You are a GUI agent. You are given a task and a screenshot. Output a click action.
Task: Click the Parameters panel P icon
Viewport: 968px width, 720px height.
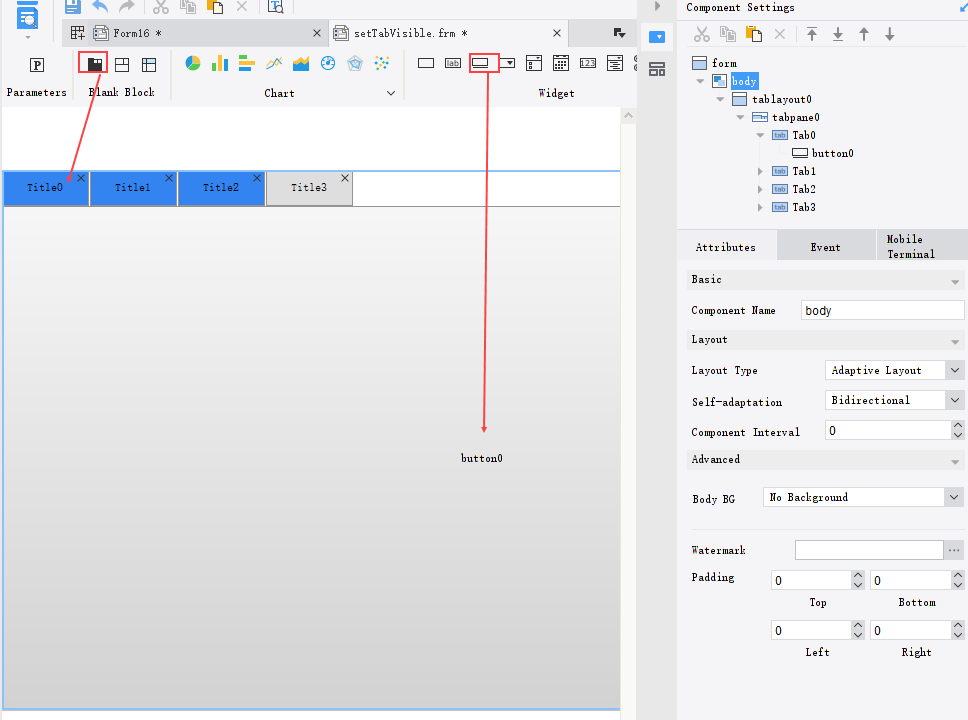pyautogui.click(x=36, y=65)
